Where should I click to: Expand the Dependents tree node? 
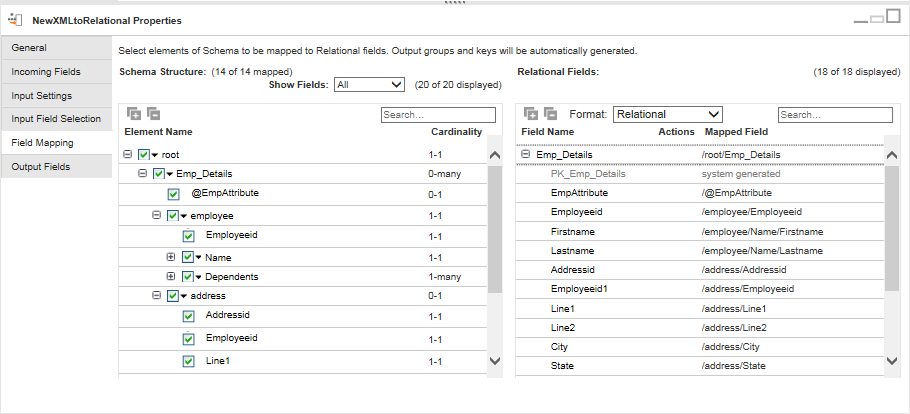(x=171, y=276)
